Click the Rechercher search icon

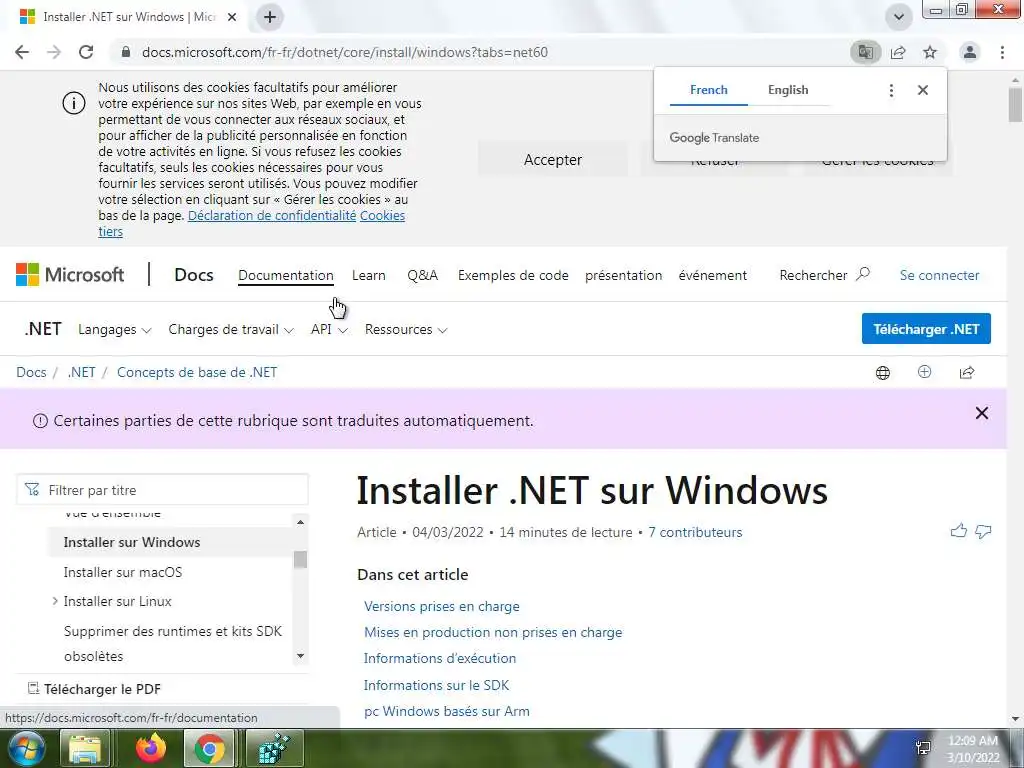[863, 274]
